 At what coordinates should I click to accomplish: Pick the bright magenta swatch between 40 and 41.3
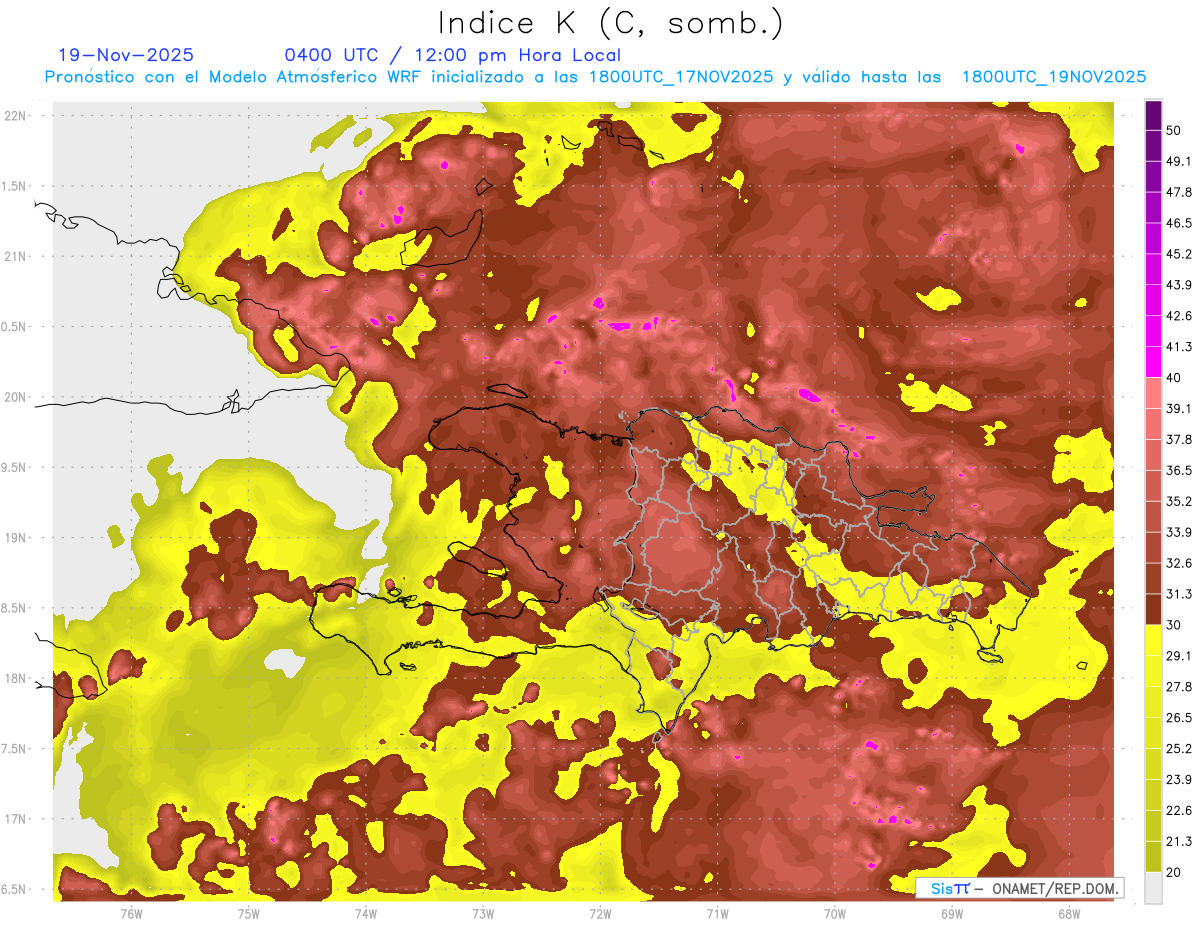point(1153,362)
